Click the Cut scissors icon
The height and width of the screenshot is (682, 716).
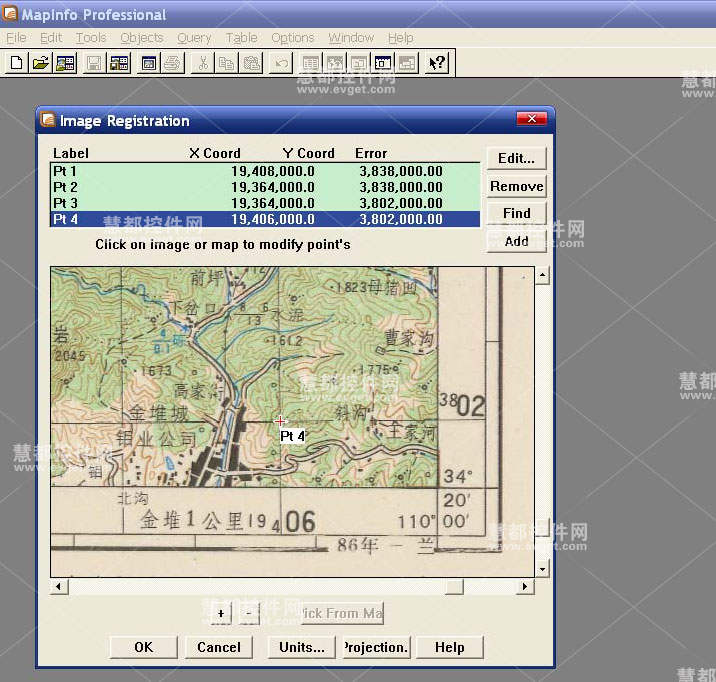tap(203, 63)
